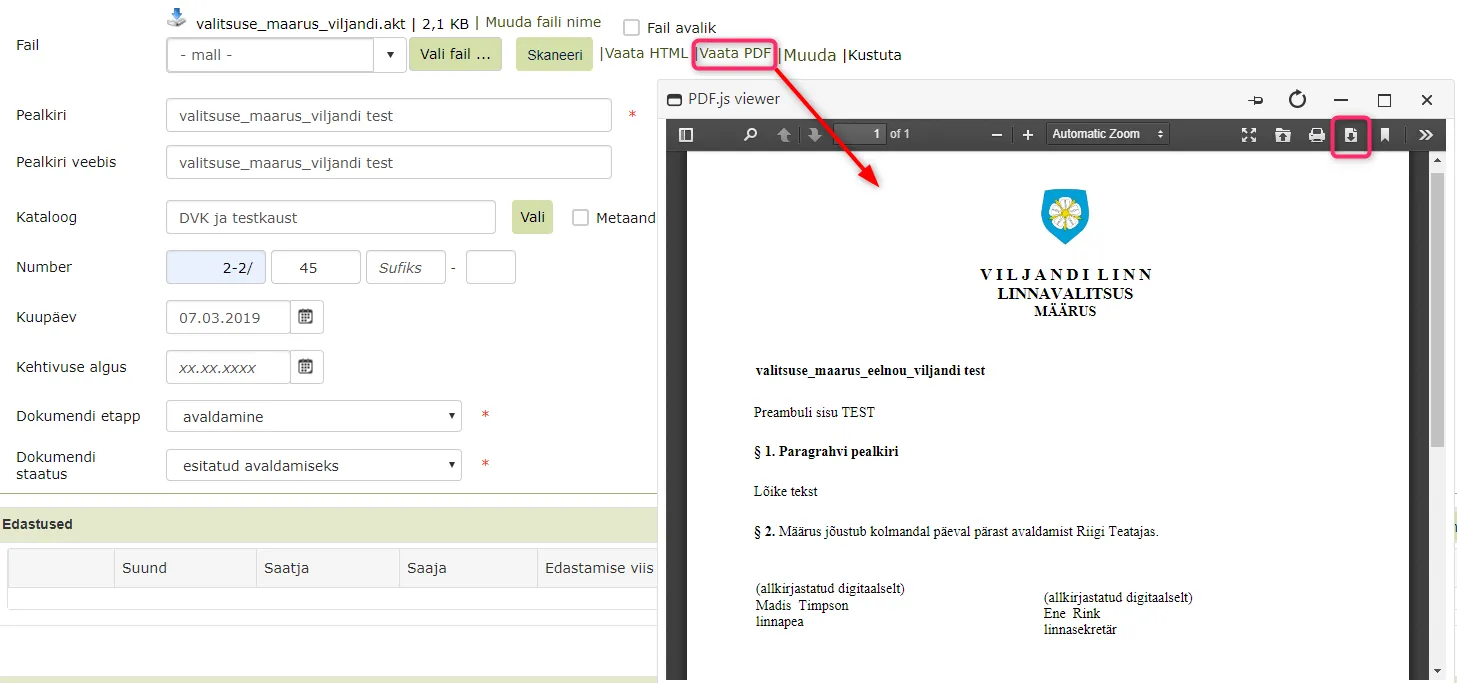This screenshot has width=1457, height=683.
Task: Switch PDF viewer to presentation mode
Action: (1249, 135)
